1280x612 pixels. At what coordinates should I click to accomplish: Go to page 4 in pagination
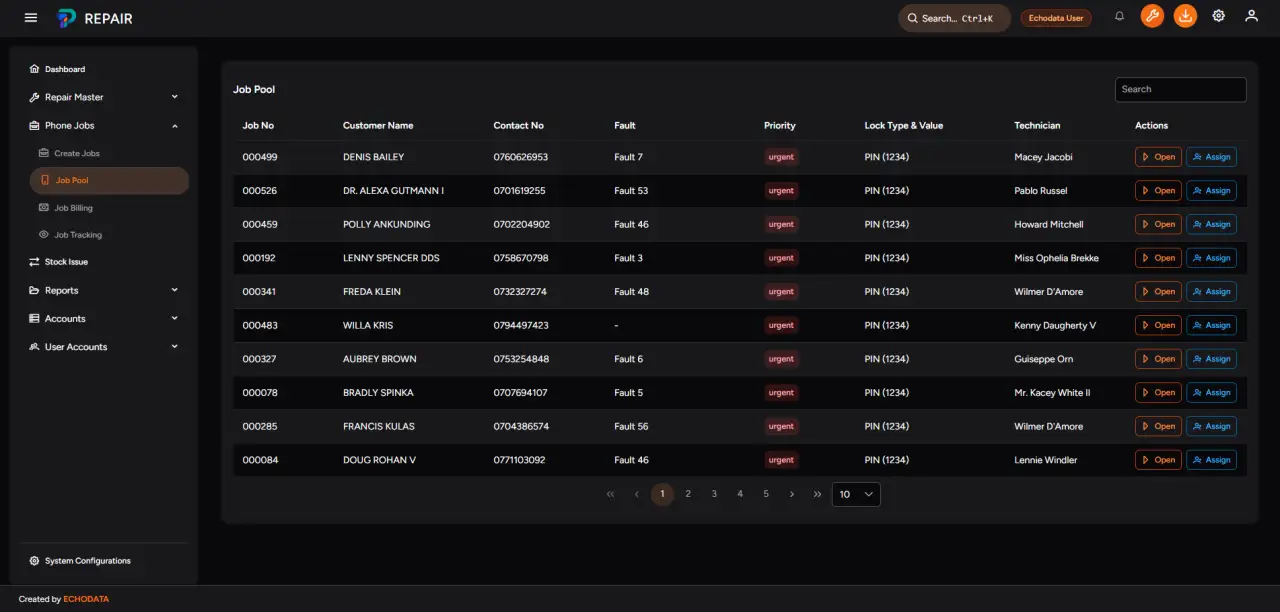coord(740,494)
